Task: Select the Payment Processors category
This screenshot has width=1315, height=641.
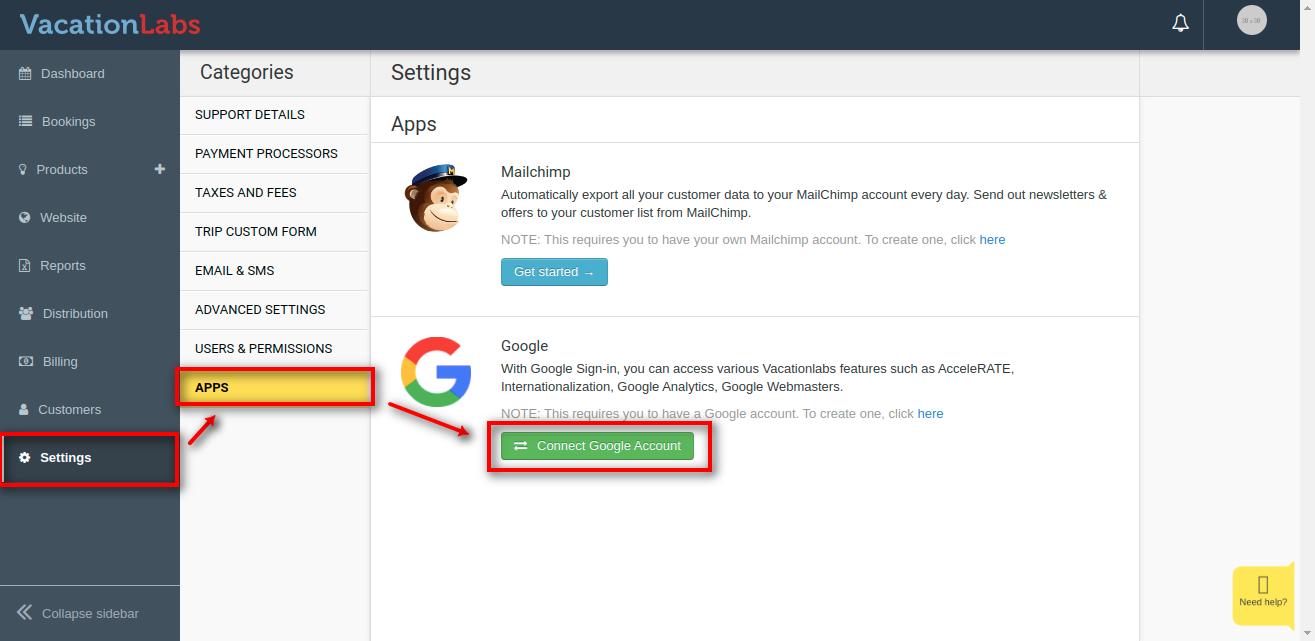Action: tap(266, 154)
